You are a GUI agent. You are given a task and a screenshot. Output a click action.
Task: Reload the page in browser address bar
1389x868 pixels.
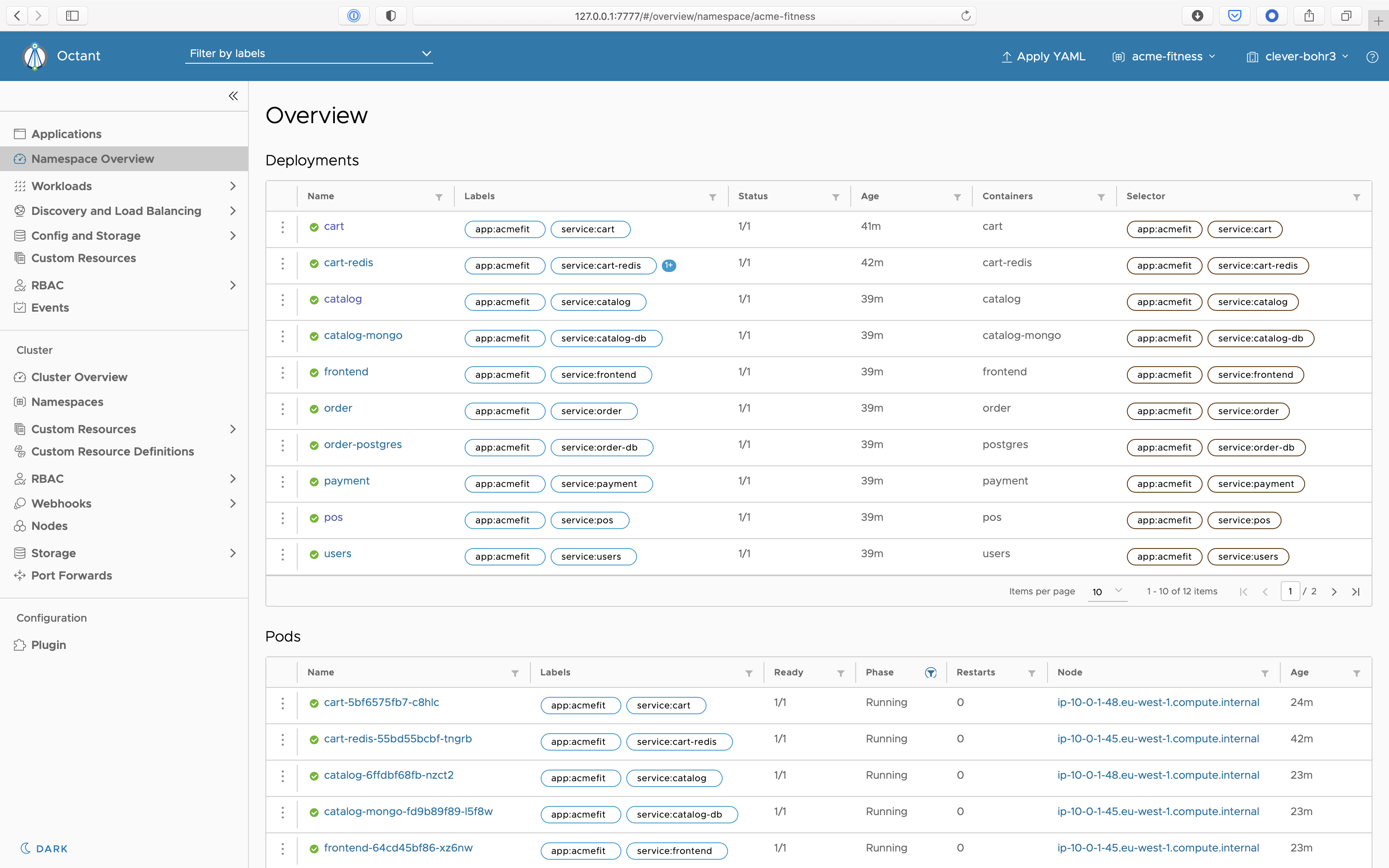pos(965,16)
